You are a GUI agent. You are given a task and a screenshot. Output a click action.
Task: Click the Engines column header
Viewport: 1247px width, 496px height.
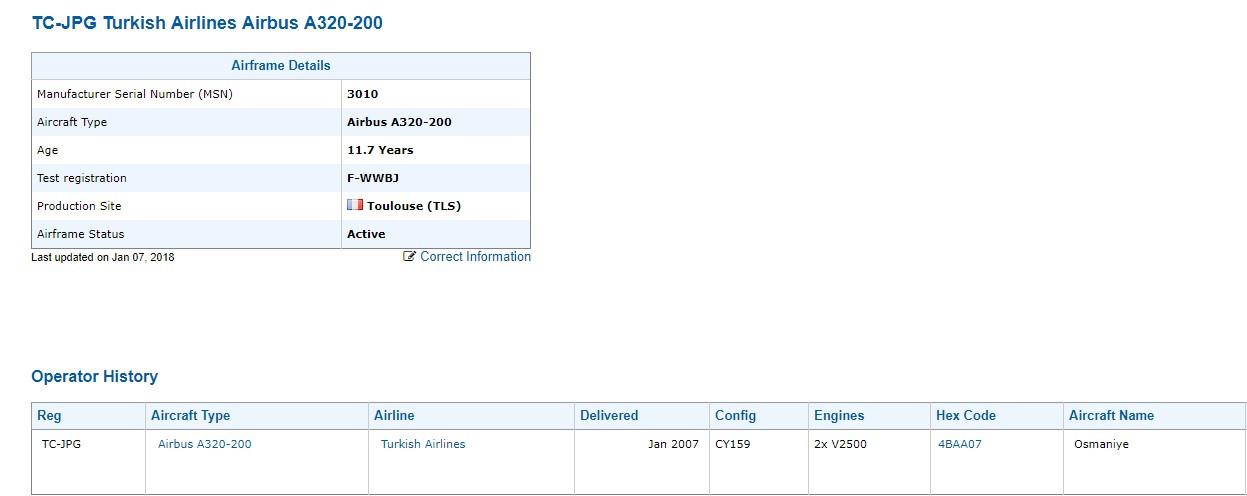pyautogui.click(x=869, y=416)
